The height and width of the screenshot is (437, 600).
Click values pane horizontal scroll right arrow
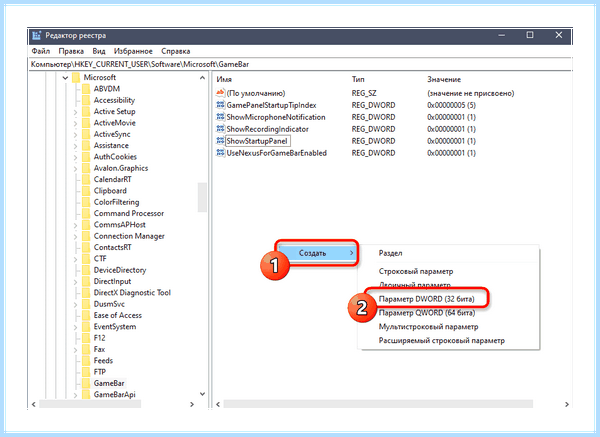pos(567,404)
